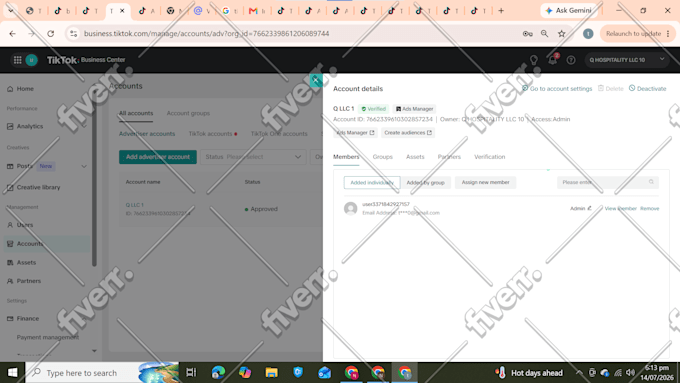Open the Outlook mail taskbar icon

click(x=324, y=372)
